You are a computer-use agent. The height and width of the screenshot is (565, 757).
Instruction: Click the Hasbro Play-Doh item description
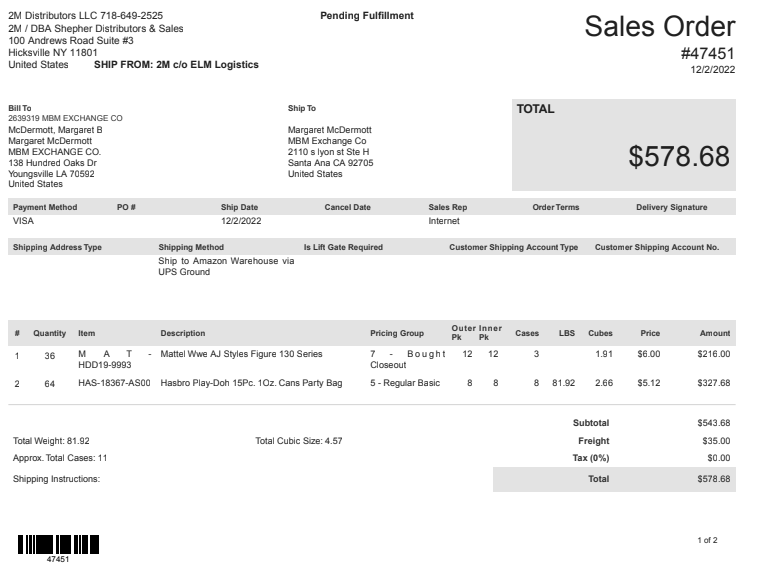click(252, 383)
